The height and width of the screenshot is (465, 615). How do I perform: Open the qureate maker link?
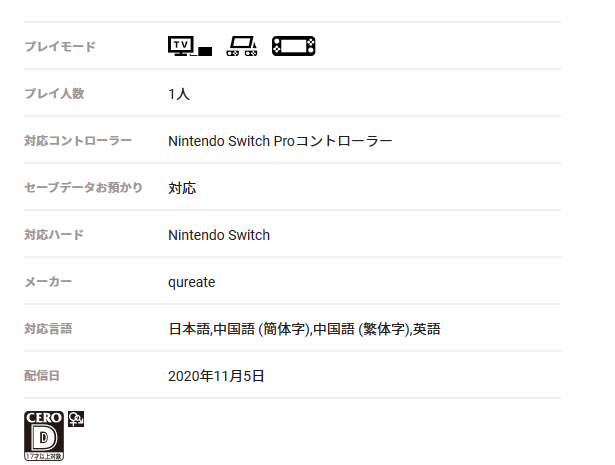(192, 282)
